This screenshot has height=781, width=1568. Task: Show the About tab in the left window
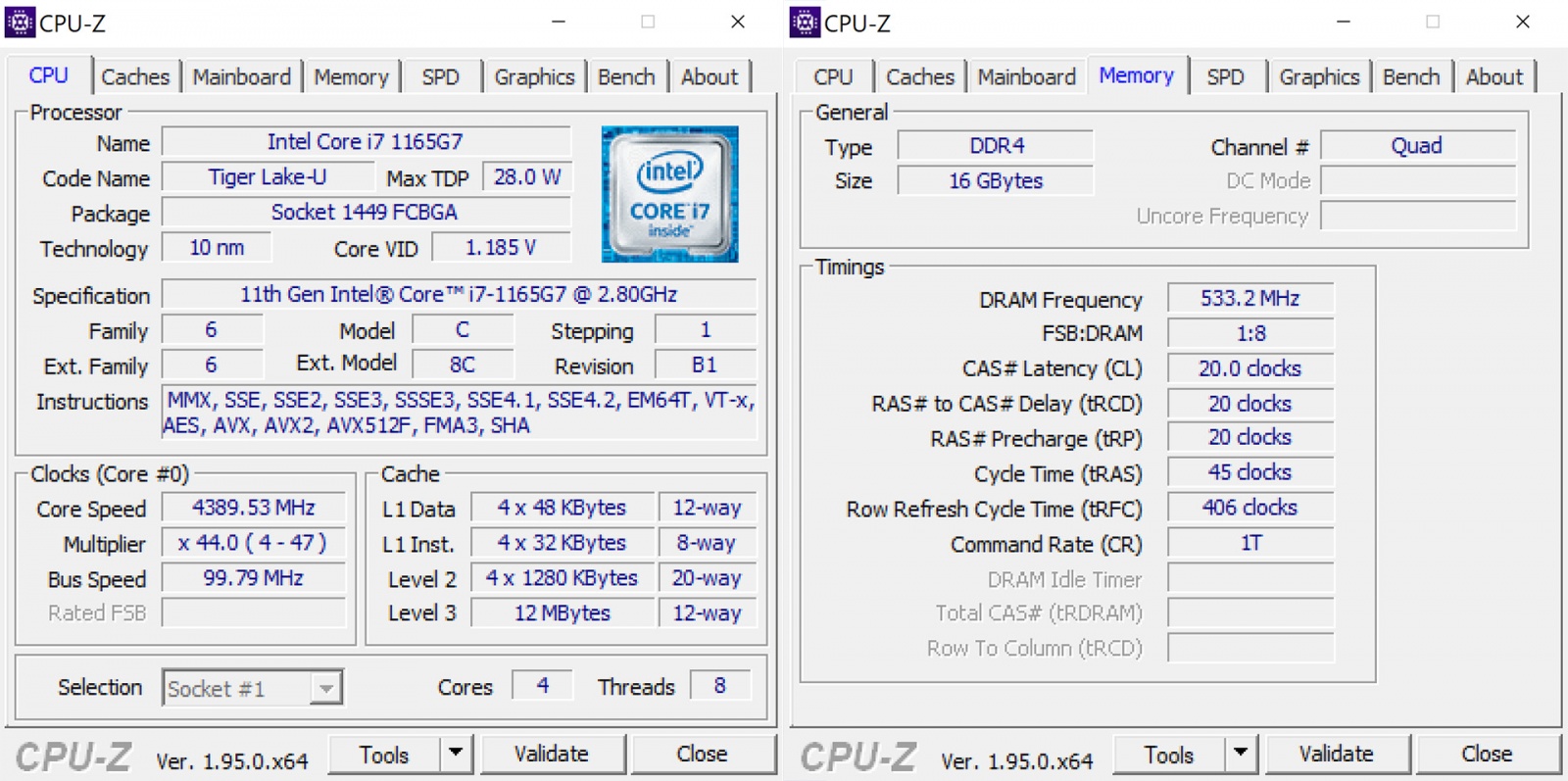(710, 76)
